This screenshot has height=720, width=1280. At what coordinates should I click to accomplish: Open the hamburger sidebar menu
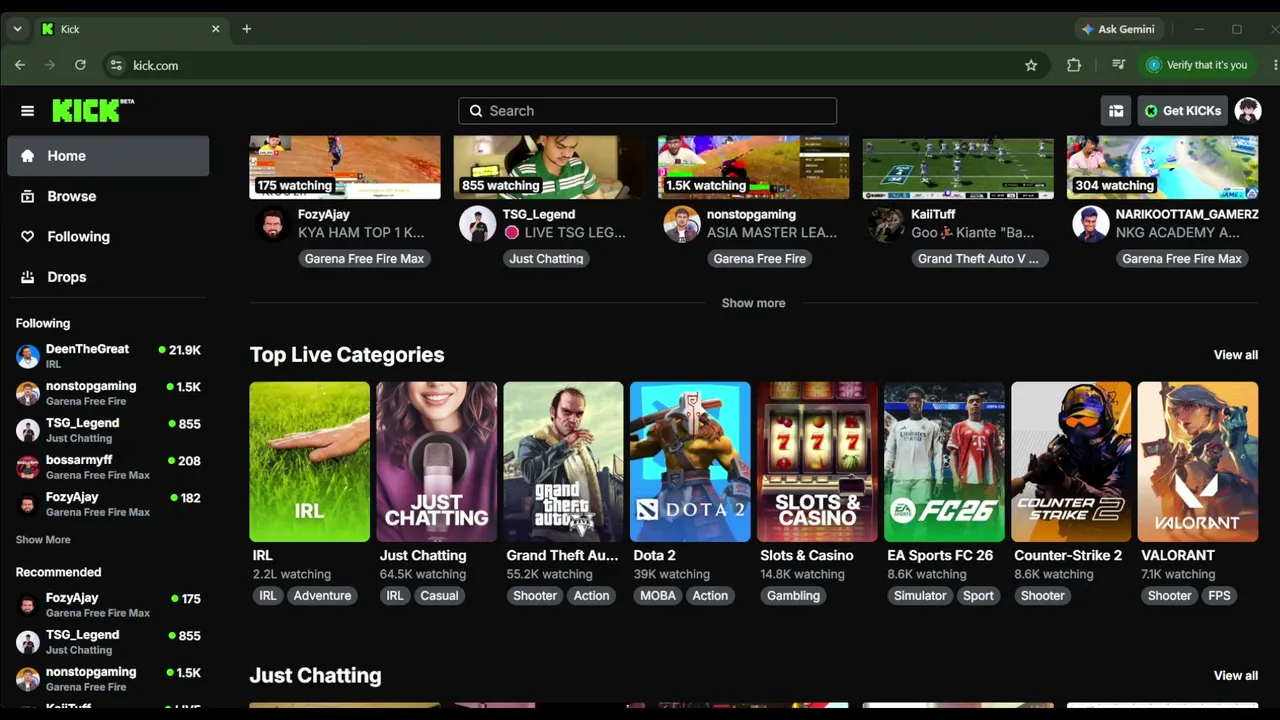click(28, 111)
